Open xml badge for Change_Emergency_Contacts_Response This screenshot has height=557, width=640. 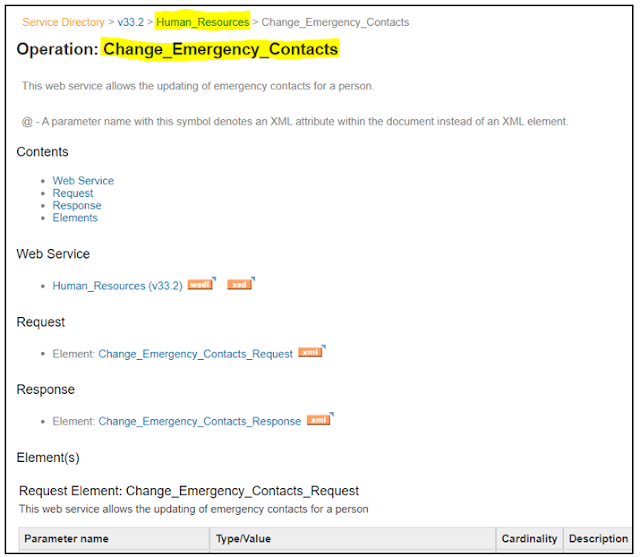(x=319, y=420)
